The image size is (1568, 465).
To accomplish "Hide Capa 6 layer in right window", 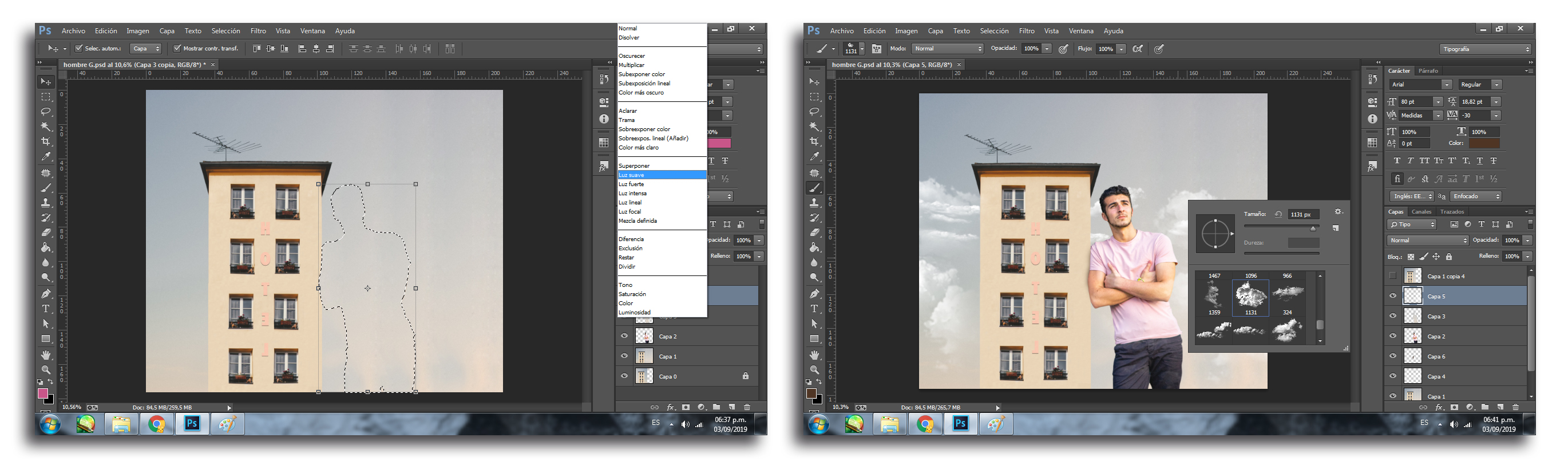I will (1393, 357).
